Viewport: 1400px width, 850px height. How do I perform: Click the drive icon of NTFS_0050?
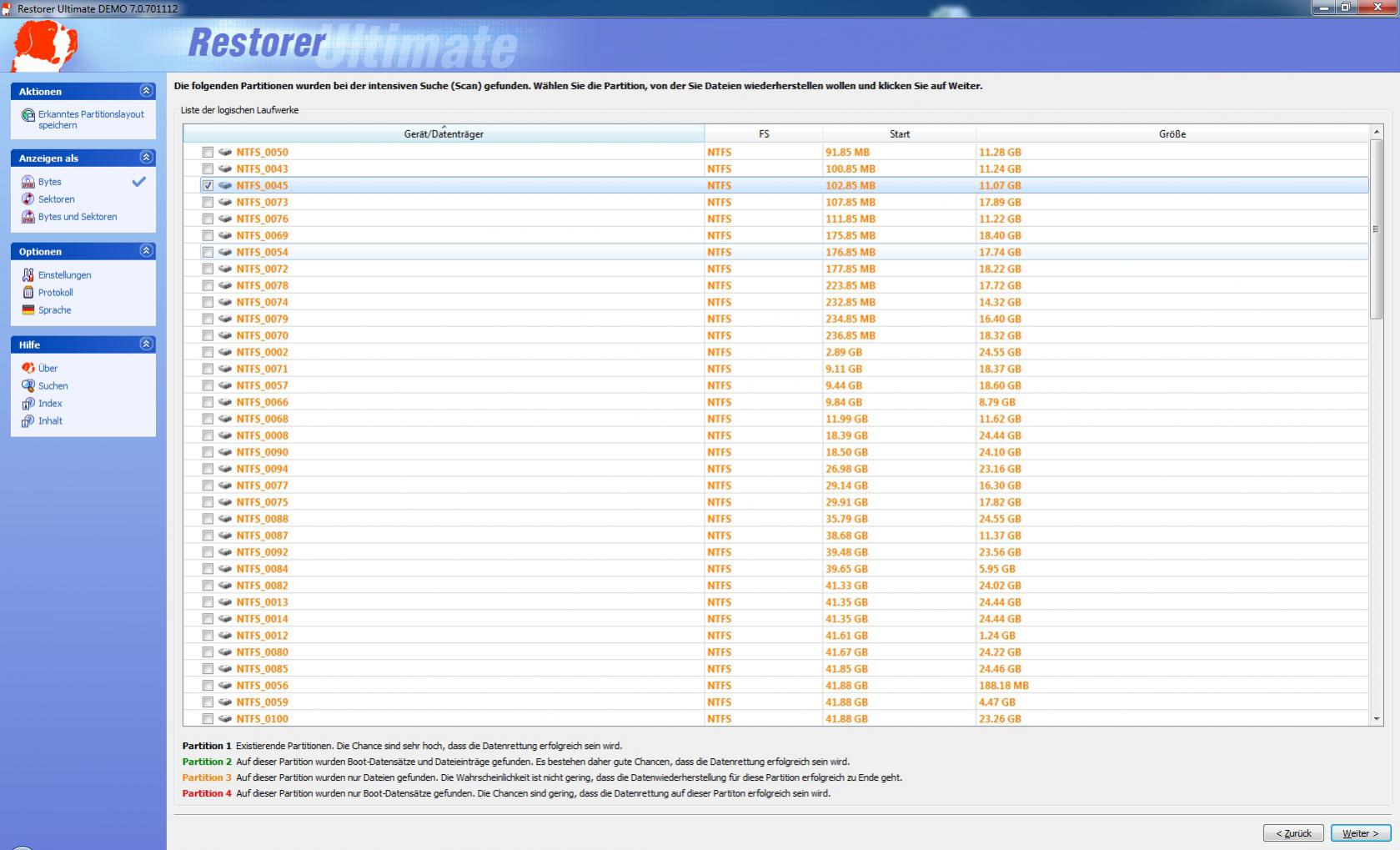225,152
